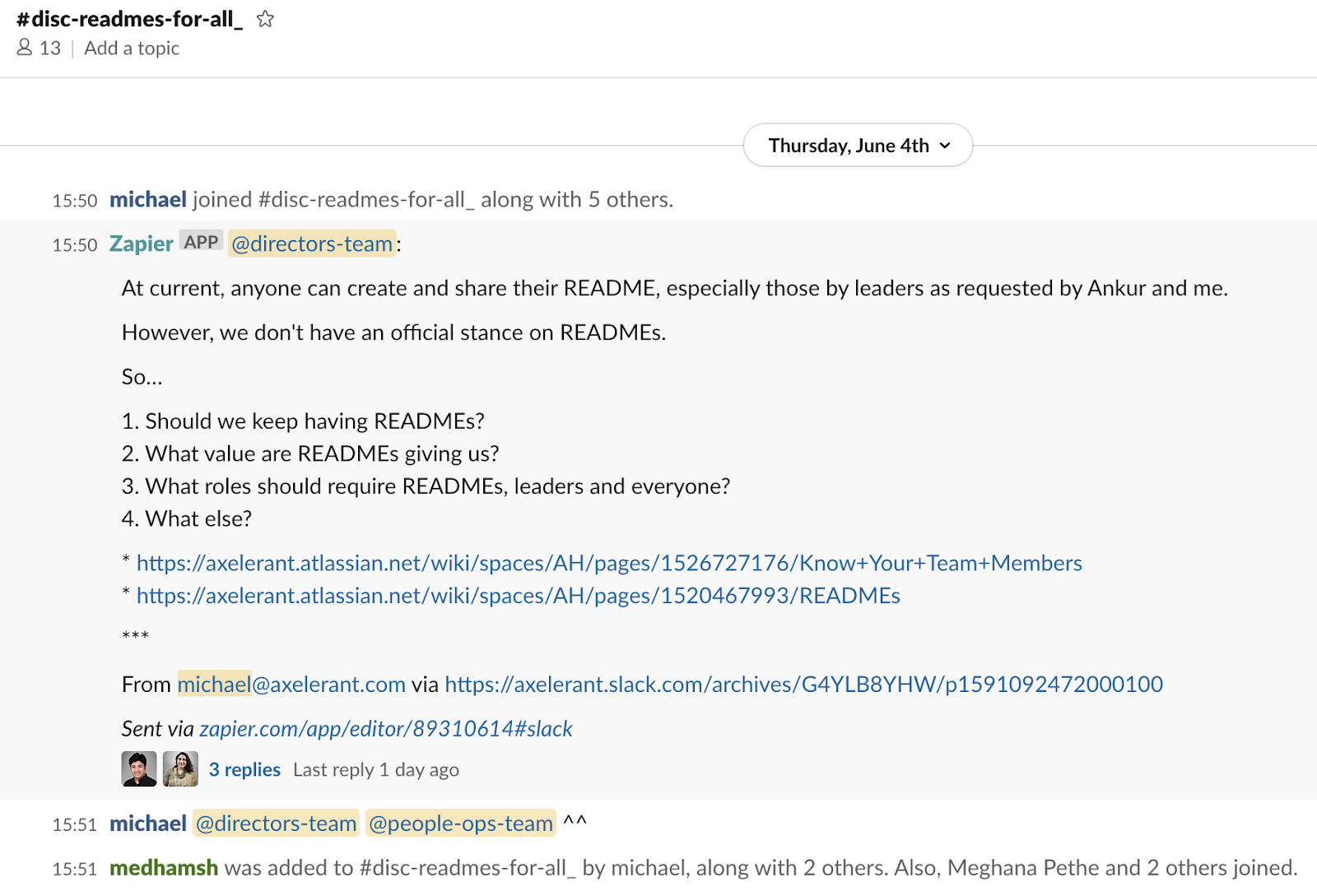Open the Thursday, June 4th date dropdown
1317x896 pixels.
pos(859,146)
